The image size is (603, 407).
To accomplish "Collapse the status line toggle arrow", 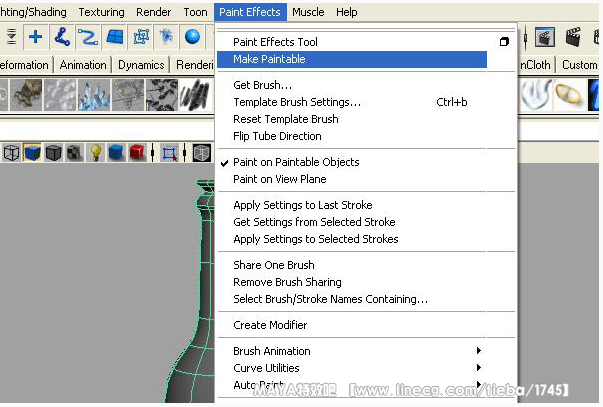I will pos(11,37).
